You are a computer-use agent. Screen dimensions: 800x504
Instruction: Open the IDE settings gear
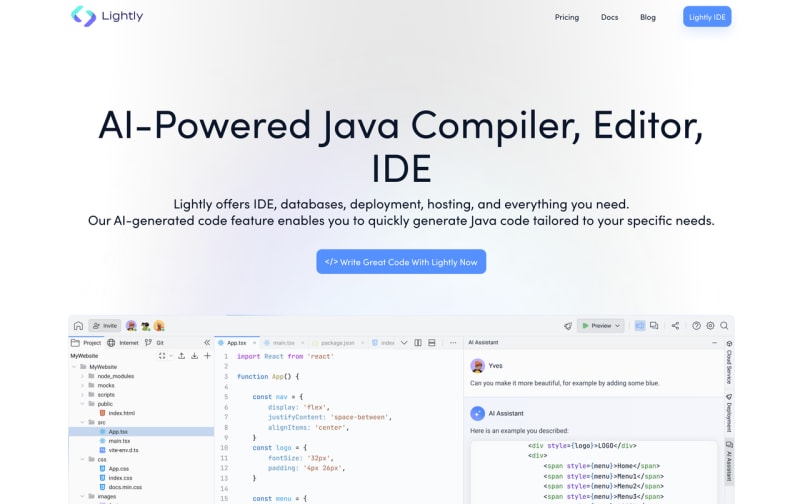[710, 325]
